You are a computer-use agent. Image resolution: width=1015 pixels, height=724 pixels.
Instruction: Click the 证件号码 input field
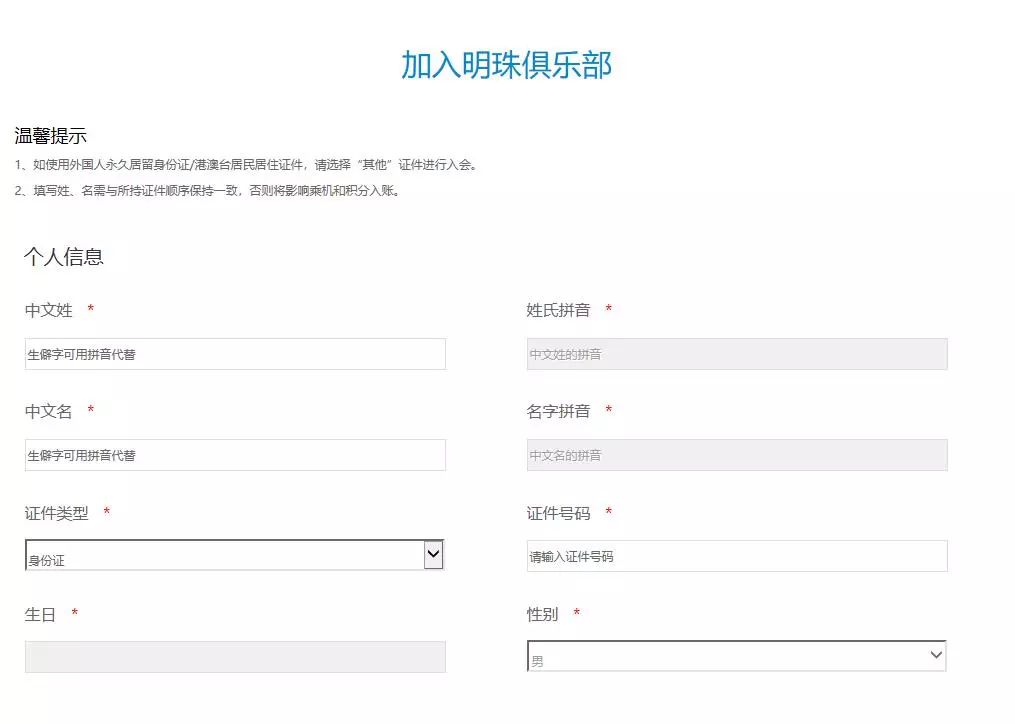[737, 556]
